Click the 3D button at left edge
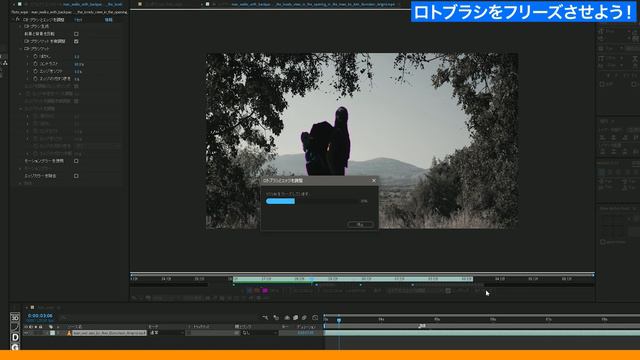640x360 pixels. pos(15,318)
